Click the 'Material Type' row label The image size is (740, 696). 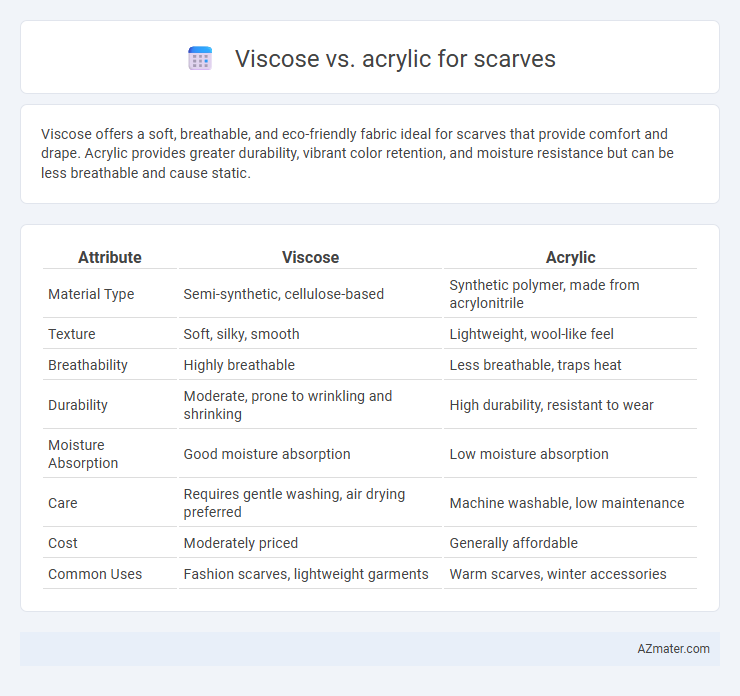[91, 294]
